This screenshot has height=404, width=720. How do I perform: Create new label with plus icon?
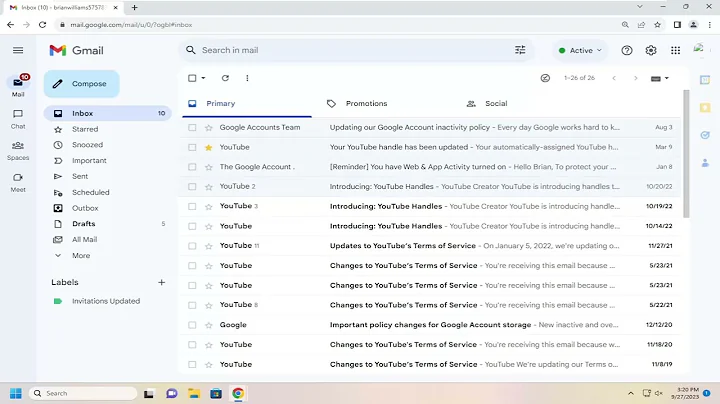tap(161, 282)
